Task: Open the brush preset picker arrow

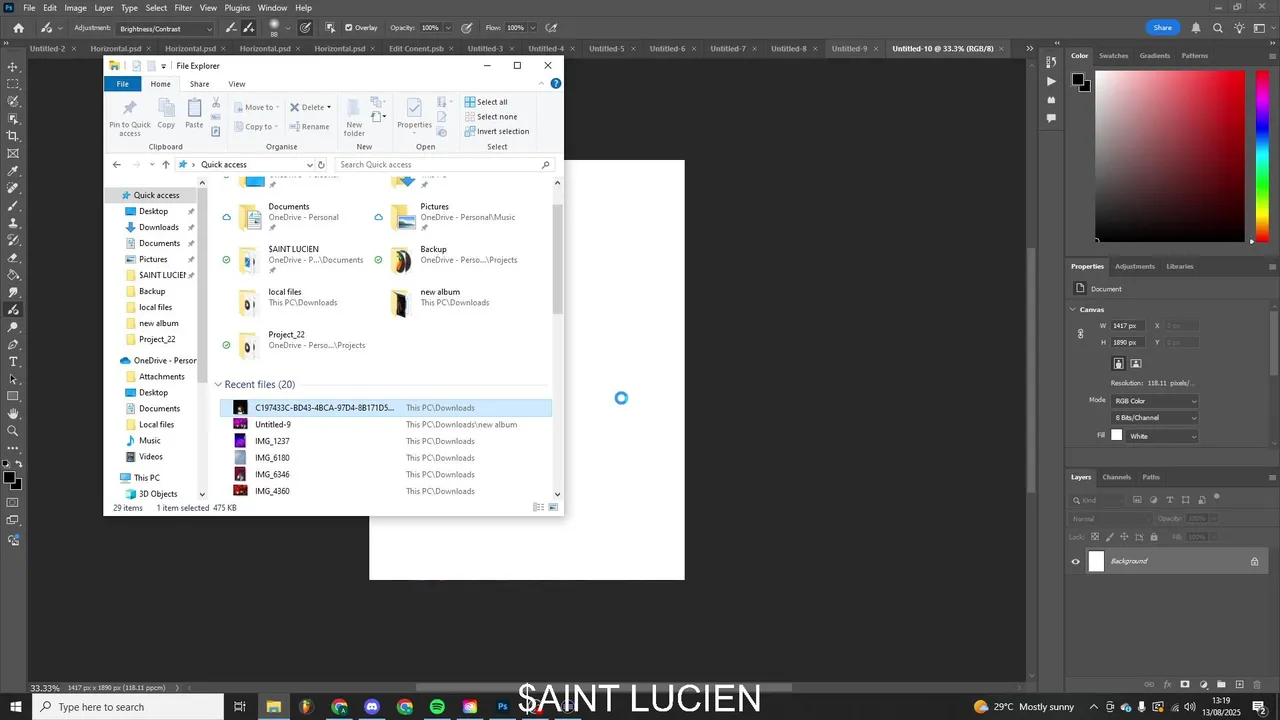Action: point(288,28)
